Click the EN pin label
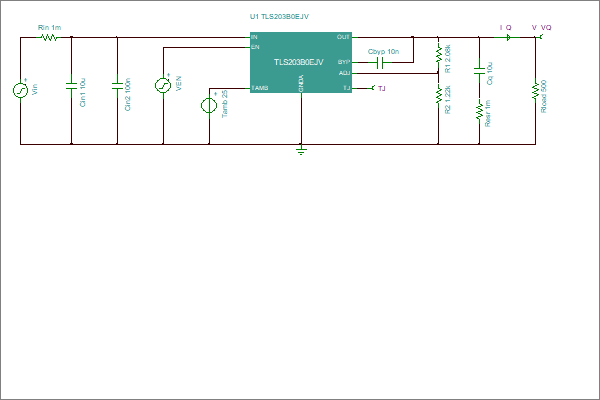600x400 pixels. tap(255, 47)
